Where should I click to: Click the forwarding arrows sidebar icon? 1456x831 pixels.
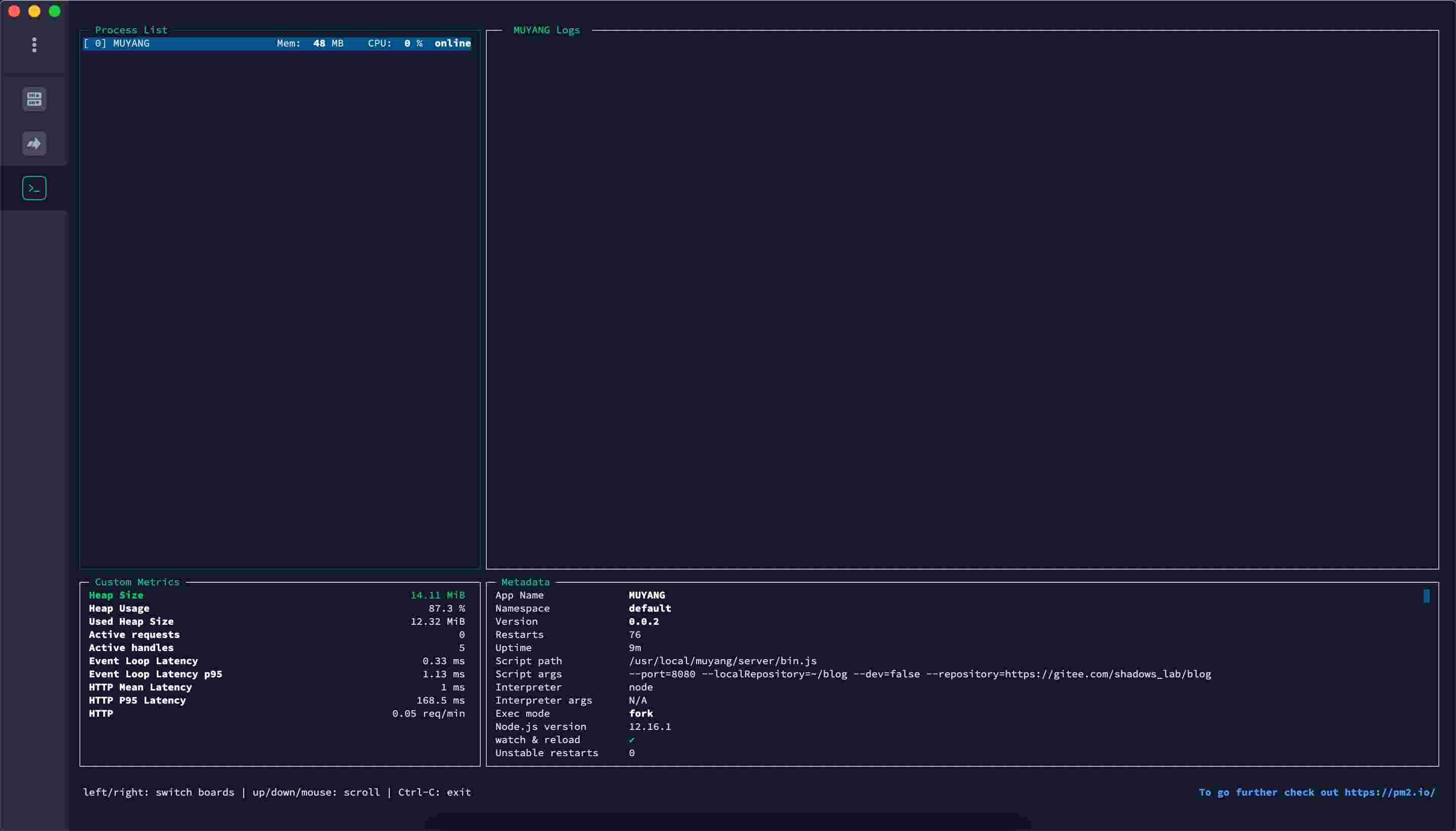coord(34,143)
